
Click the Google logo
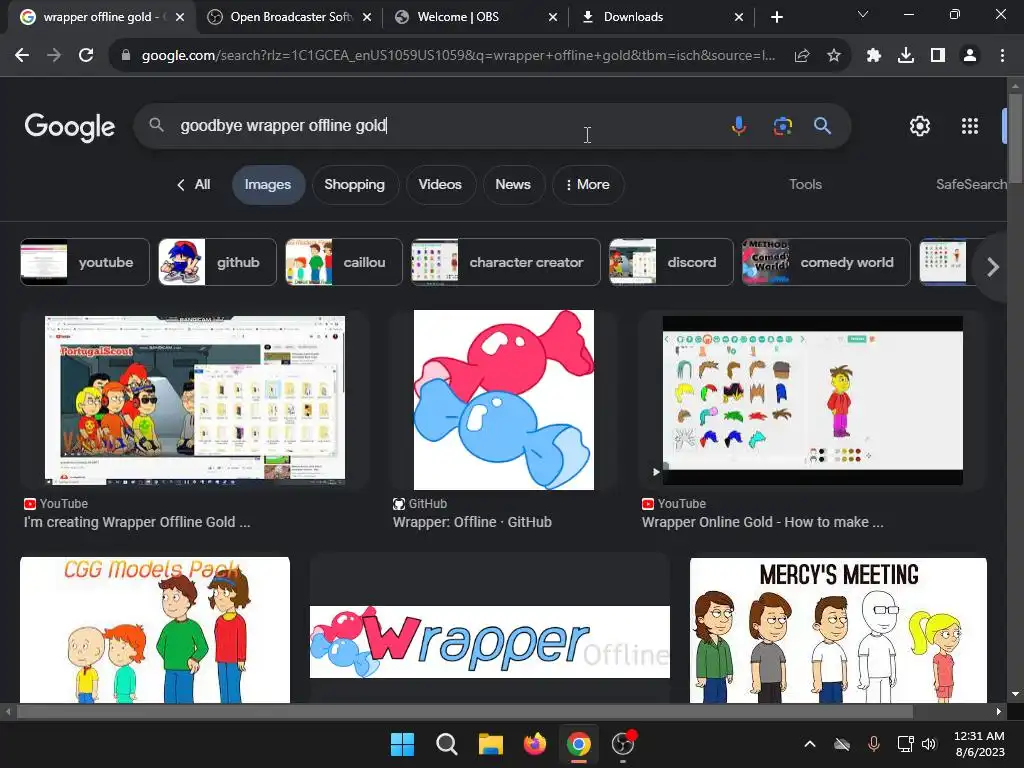[70, 127]
